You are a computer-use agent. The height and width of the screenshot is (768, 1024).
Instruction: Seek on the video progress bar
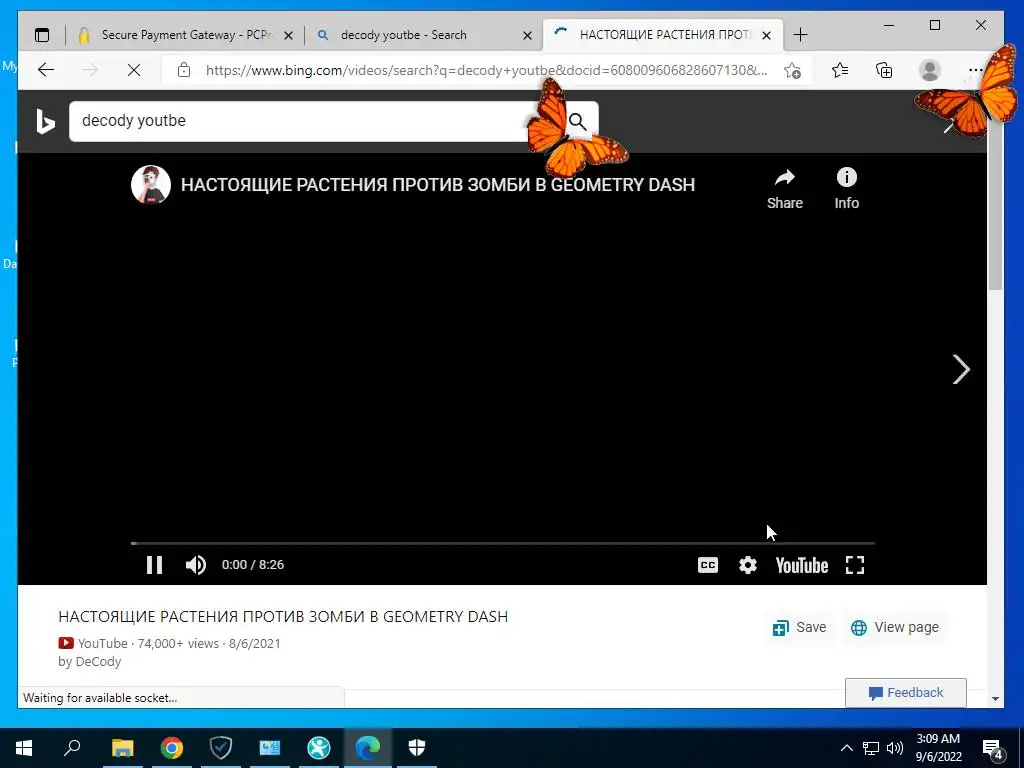502,543
